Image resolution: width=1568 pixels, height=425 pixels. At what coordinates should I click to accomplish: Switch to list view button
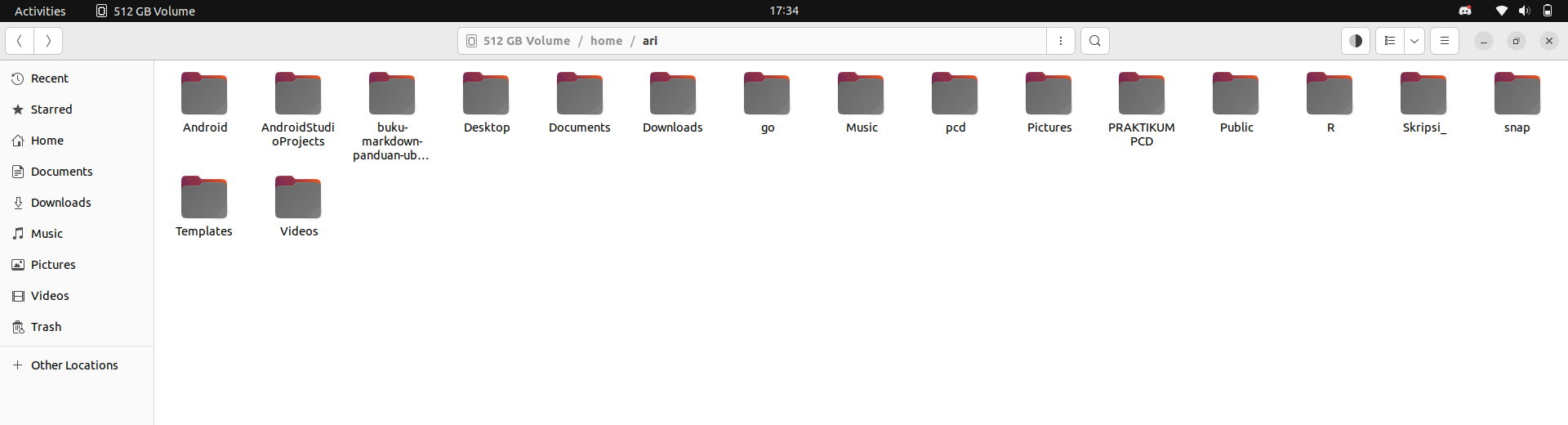[1390, 41]
